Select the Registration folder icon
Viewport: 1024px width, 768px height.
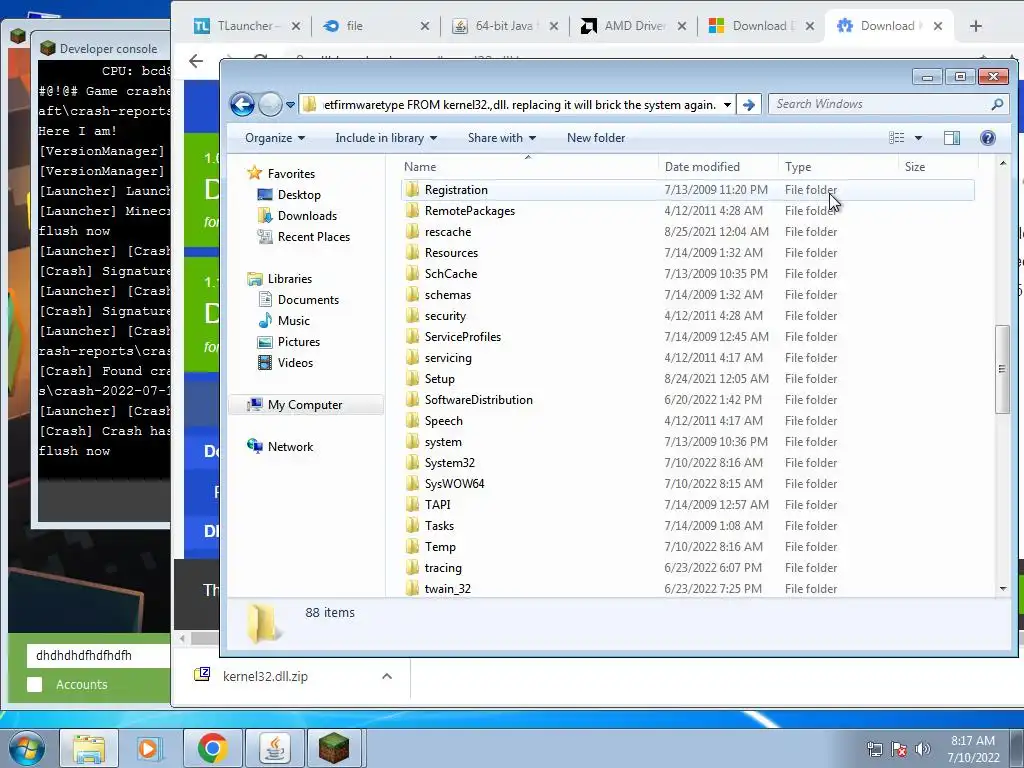[x=412, y=190]
